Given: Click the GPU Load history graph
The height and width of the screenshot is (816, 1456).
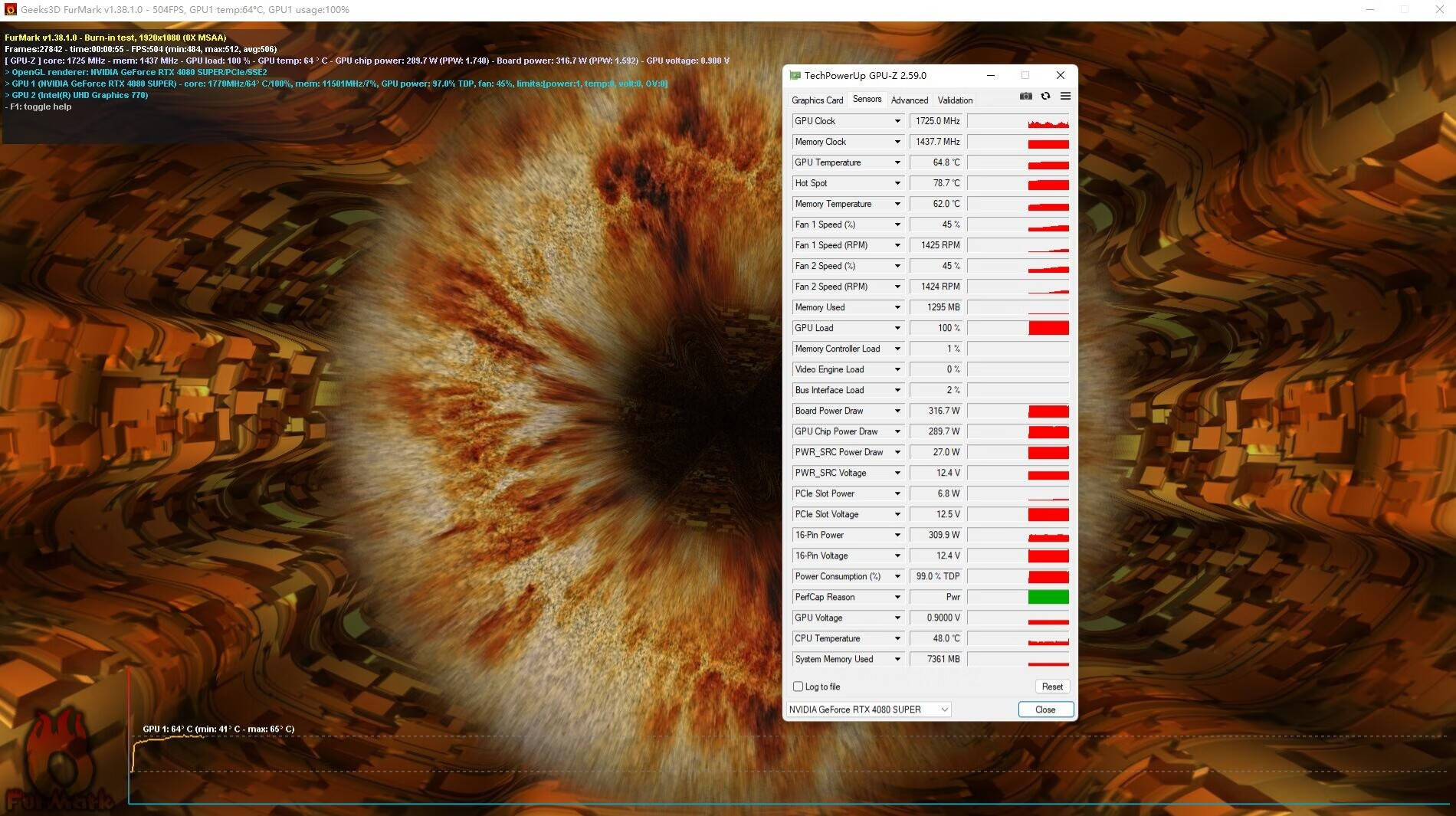Looking at the screenshot, I should pos(1018,328).
